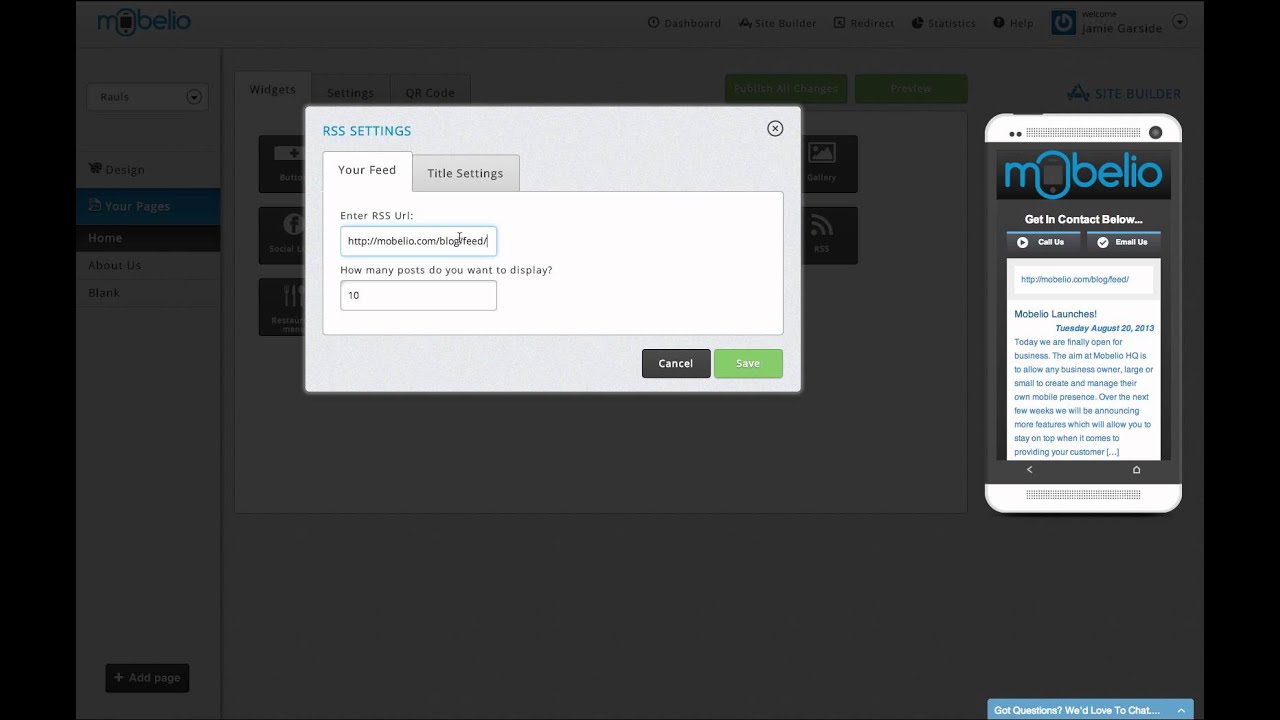
Task: Select the Blank page in sidebar
Action: tap(104, 293)
